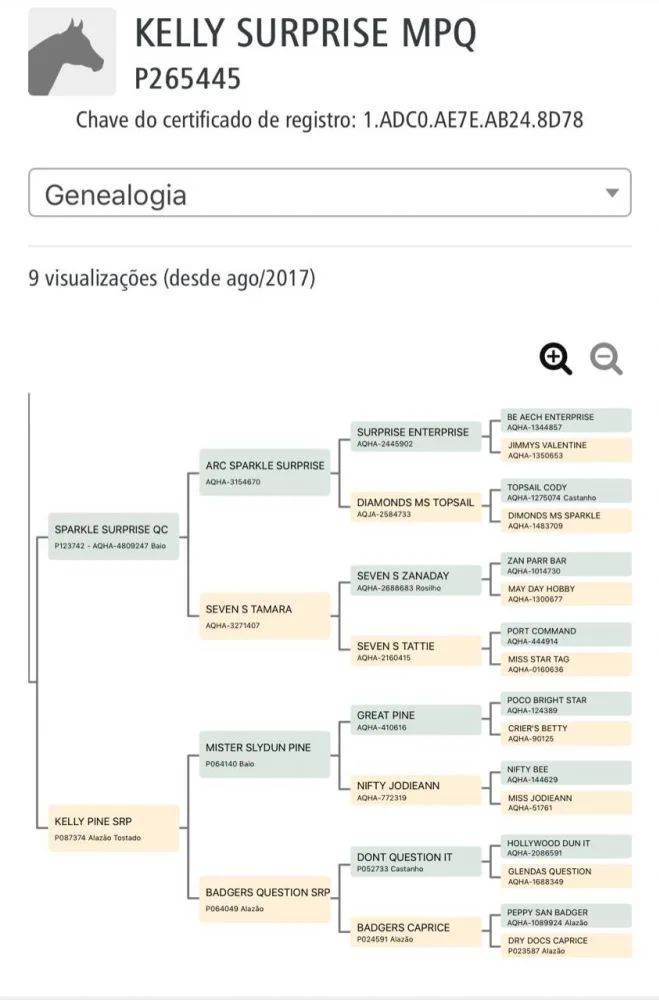Click the Genealogia dropdown arrow
The image size is (659, 1000).
(612, 193)
